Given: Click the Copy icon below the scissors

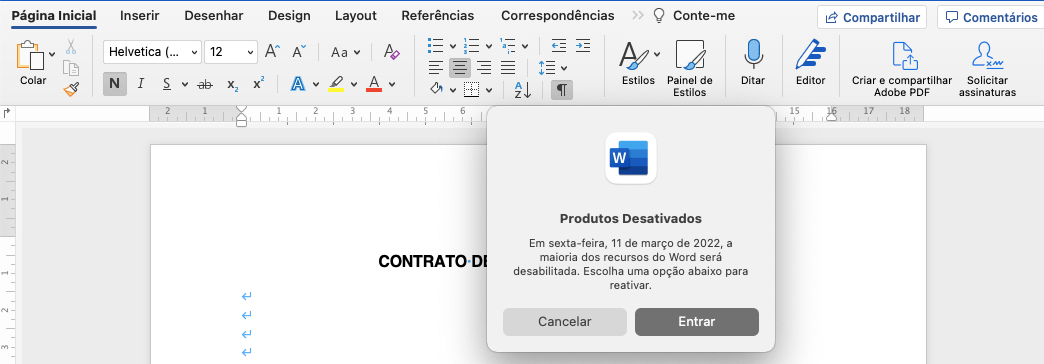Looking at the screenshot, I should click(71, 68).
